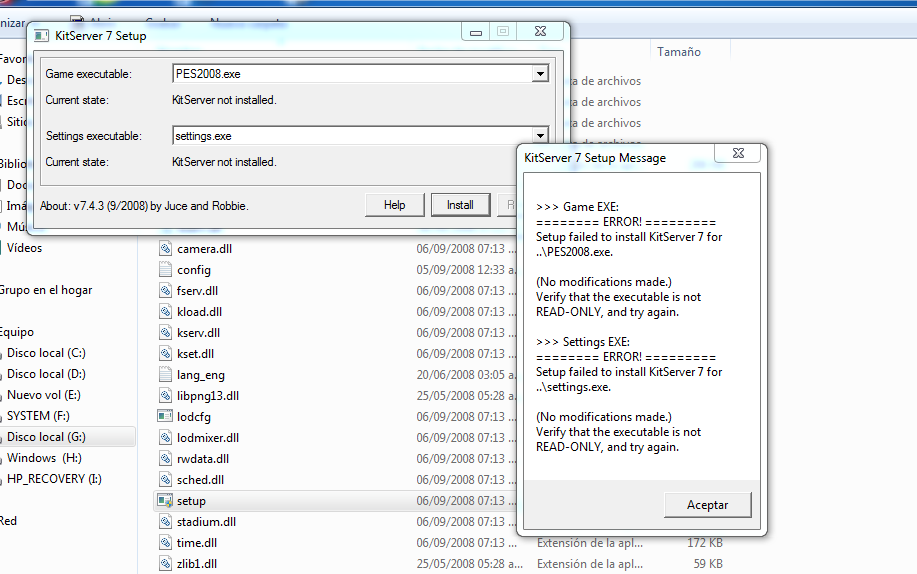Click the kload.dll file icon
This screenshot has height=574, width=917.
tap(166, 312)
